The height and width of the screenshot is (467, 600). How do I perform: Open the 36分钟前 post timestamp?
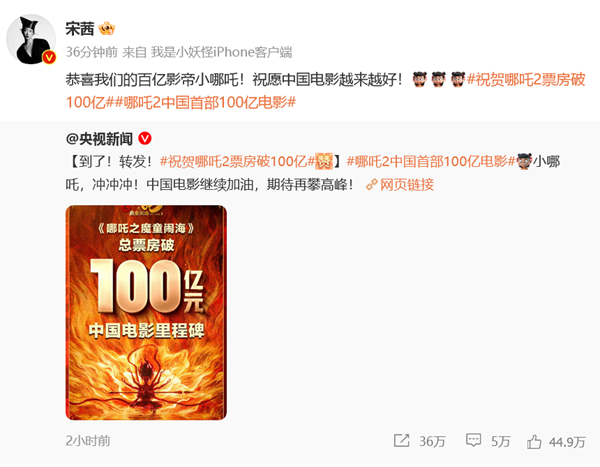pos(91,52)
